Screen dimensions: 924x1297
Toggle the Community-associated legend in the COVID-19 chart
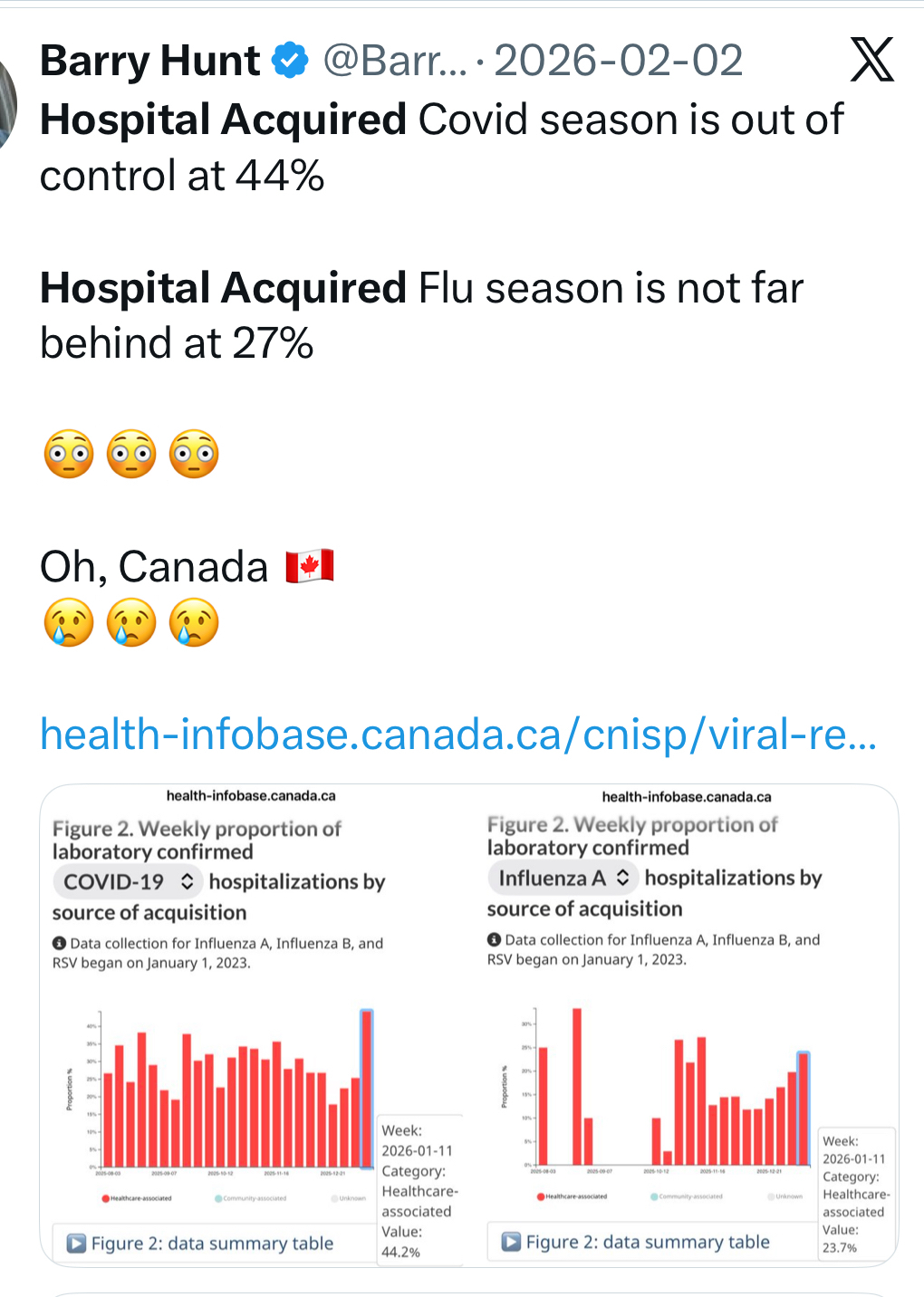pyautogui.click(x=251, y=1198)
